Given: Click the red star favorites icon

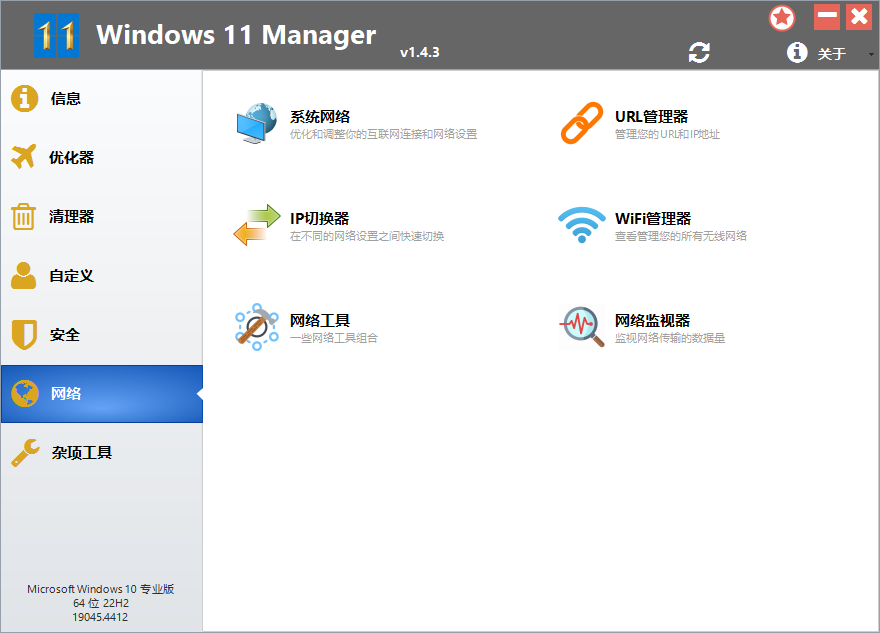Looking at the screenshot, I should click(x=782, y=17).
